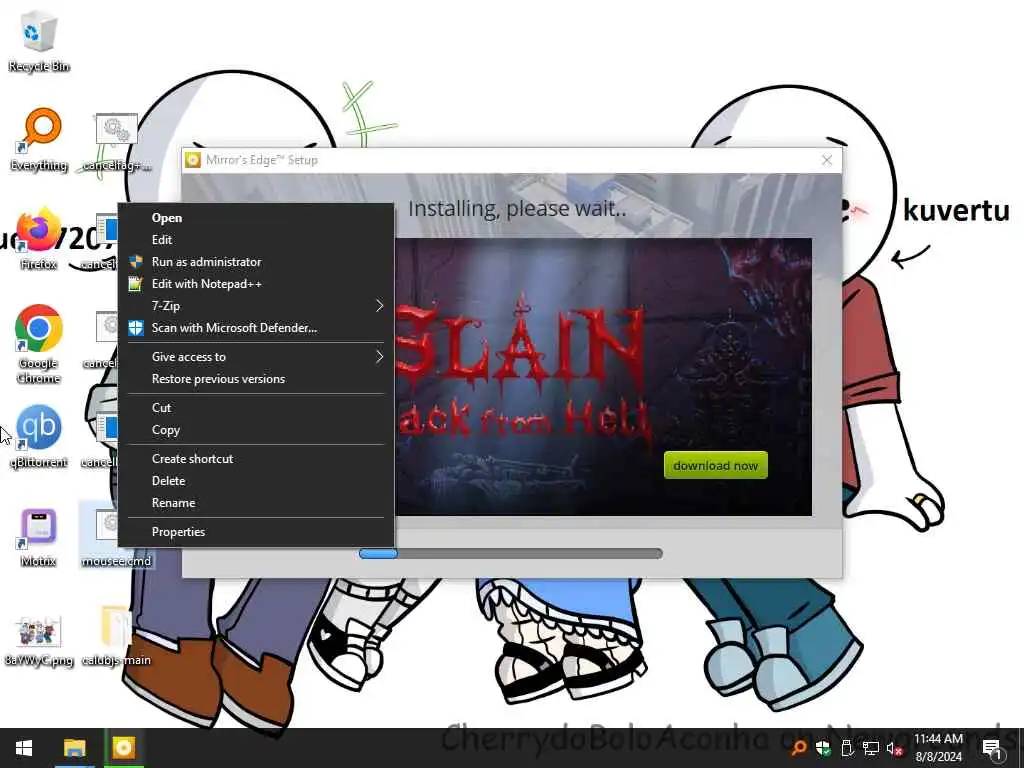Viewport: 1024px width, 768px height.
Task: Choose Delete in the context menu
Action: point(256,481)
